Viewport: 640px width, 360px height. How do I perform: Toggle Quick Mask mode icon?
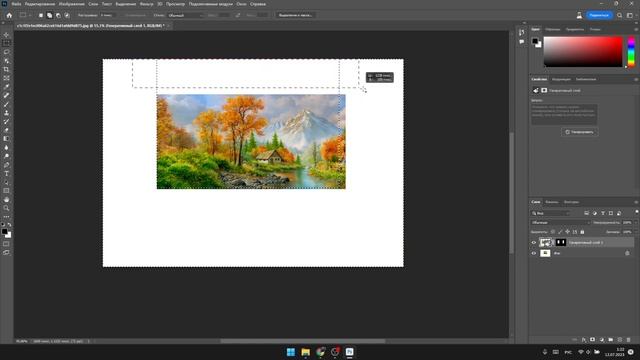coord(6,244)
